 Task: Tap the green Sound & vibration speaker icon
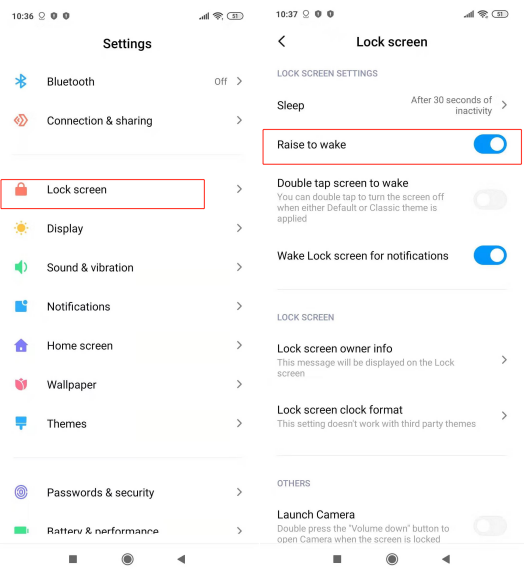(x=21, y=267)
